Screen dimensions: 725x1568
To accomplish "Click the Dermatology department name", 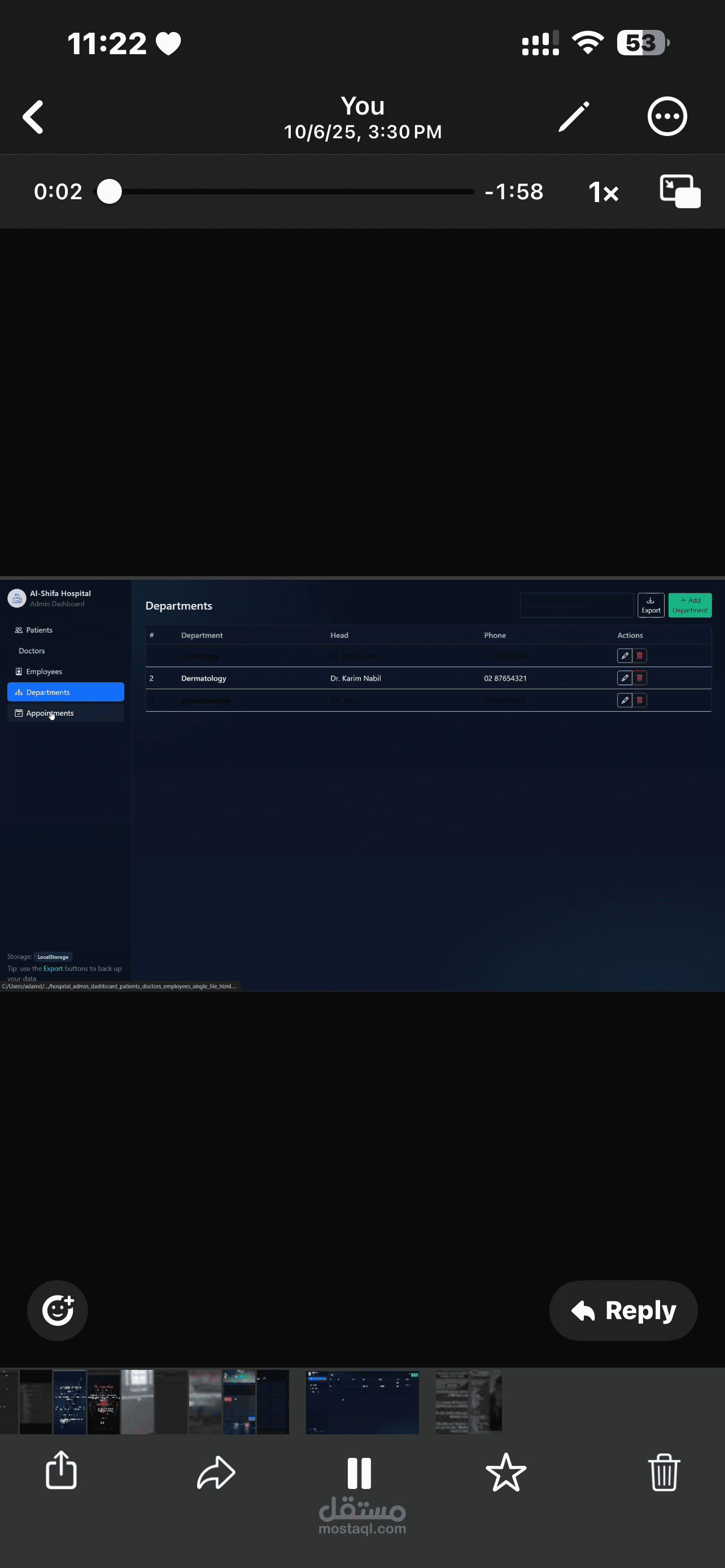I will click(x=204, y=678).
